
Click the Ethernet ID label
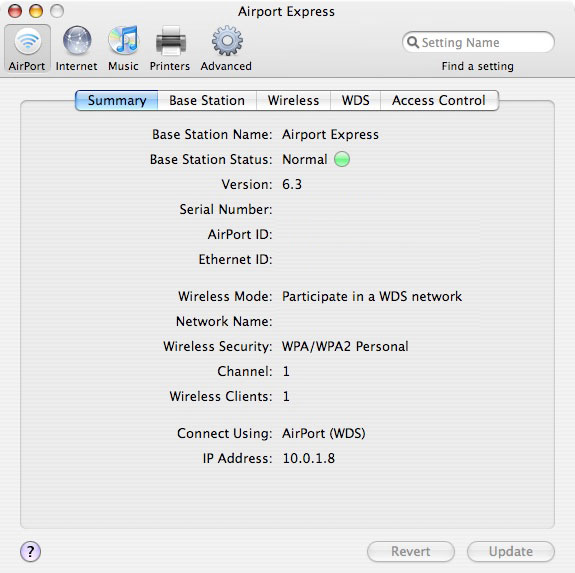pyautogui.click(x=235, y=259)
